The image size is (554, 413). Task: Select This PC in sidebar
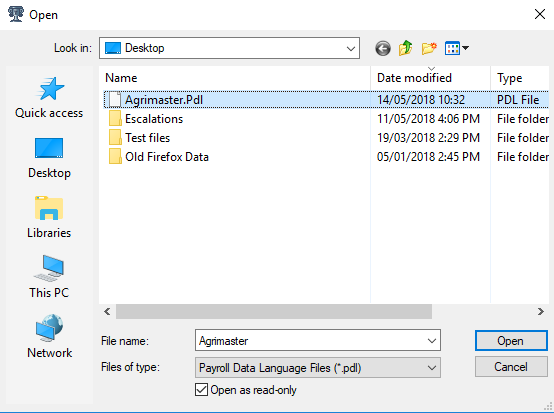49,277
